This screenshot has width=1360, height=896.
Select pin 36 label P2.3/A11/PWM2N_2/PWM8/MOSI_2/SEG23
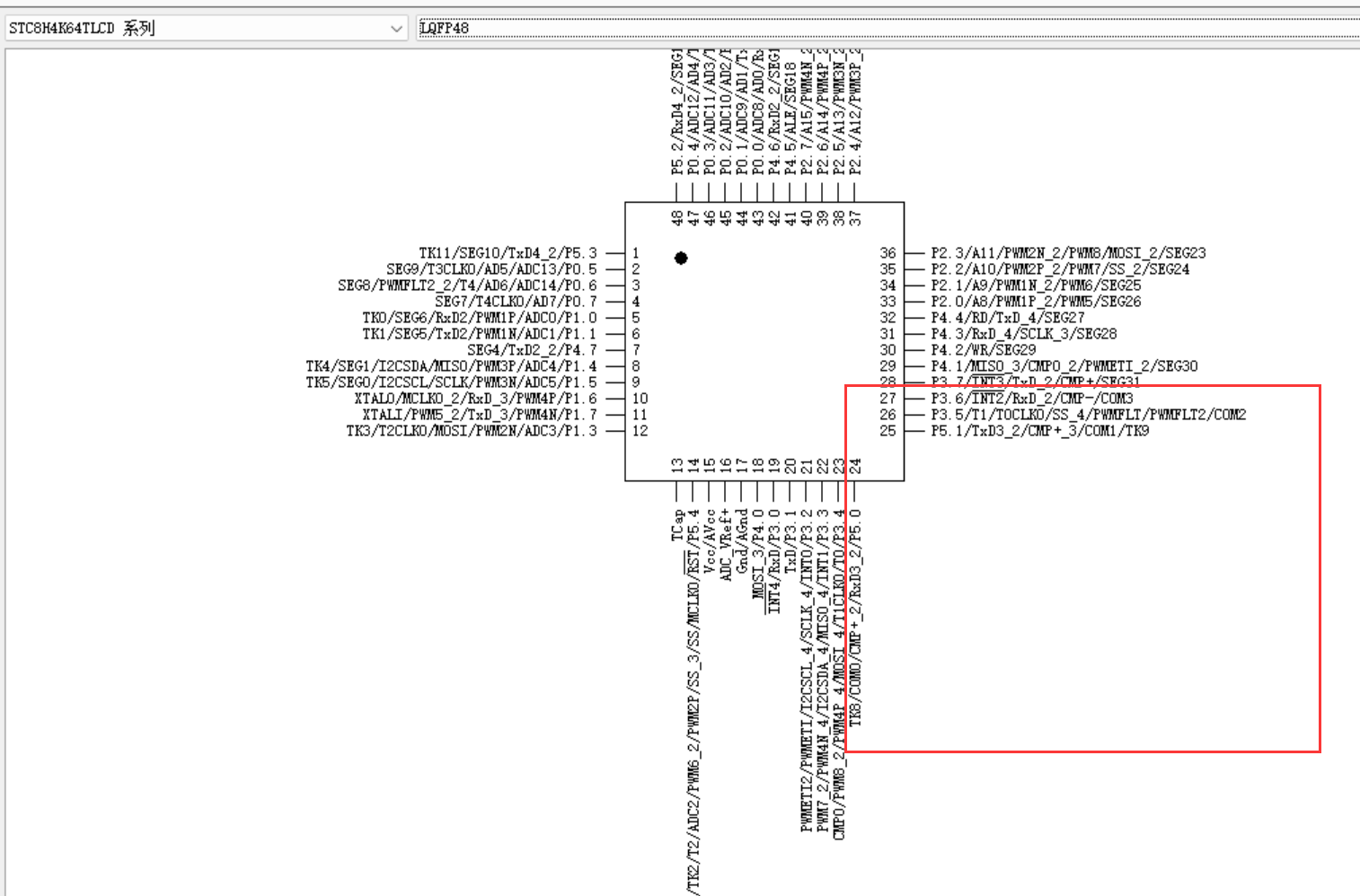1068,253
